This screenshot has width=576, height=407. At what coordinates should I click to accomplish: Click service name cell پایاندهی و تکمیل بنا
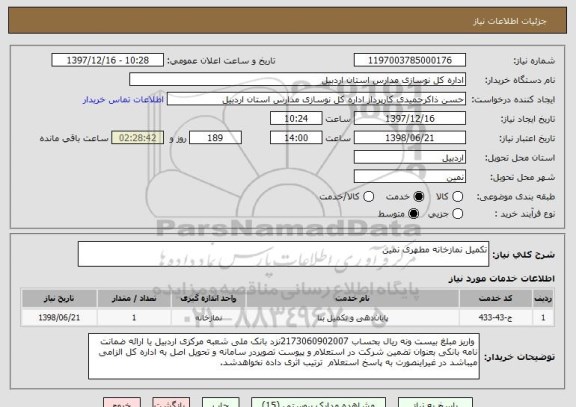353,317
